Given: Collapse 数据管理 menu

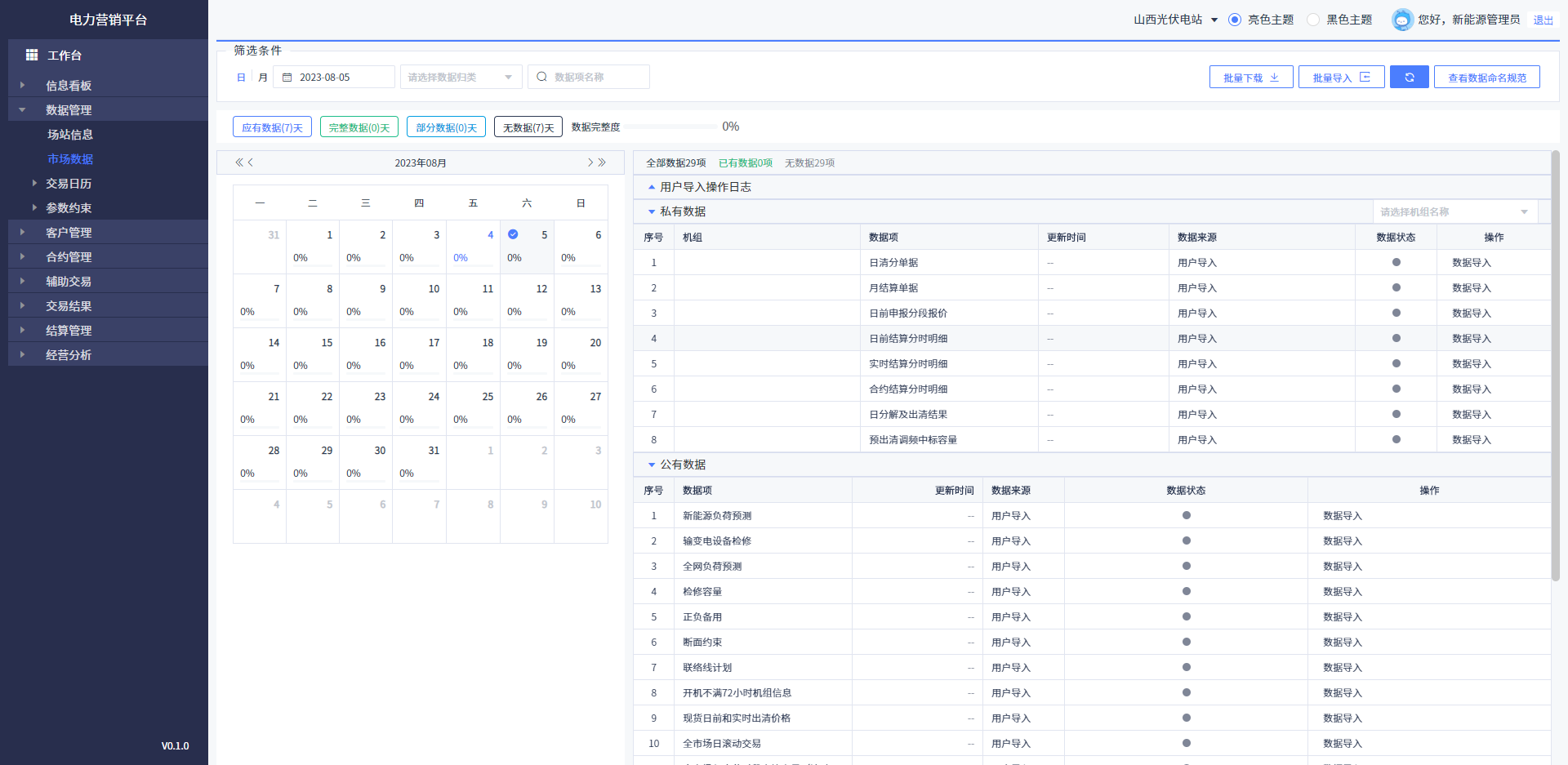Looking at the screenshot, I should pos(108,109).
